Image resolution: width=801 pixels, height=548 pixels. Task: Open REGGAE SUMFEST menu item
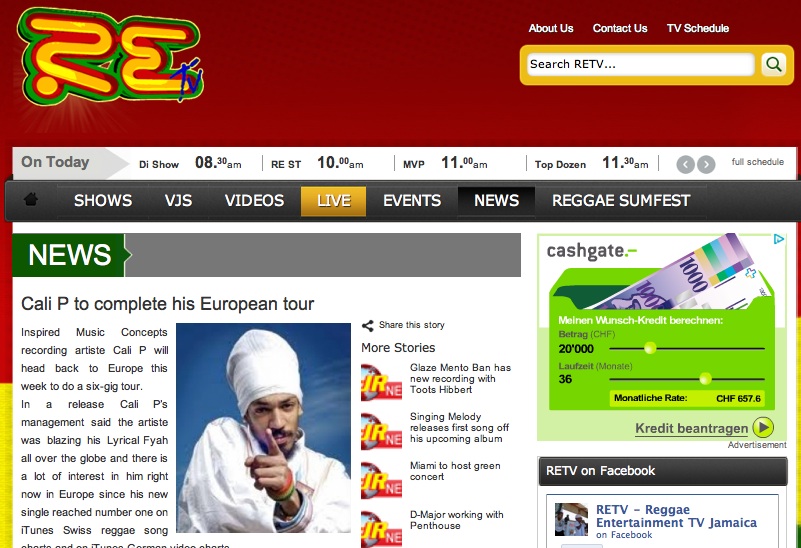[x=621, y=201]
